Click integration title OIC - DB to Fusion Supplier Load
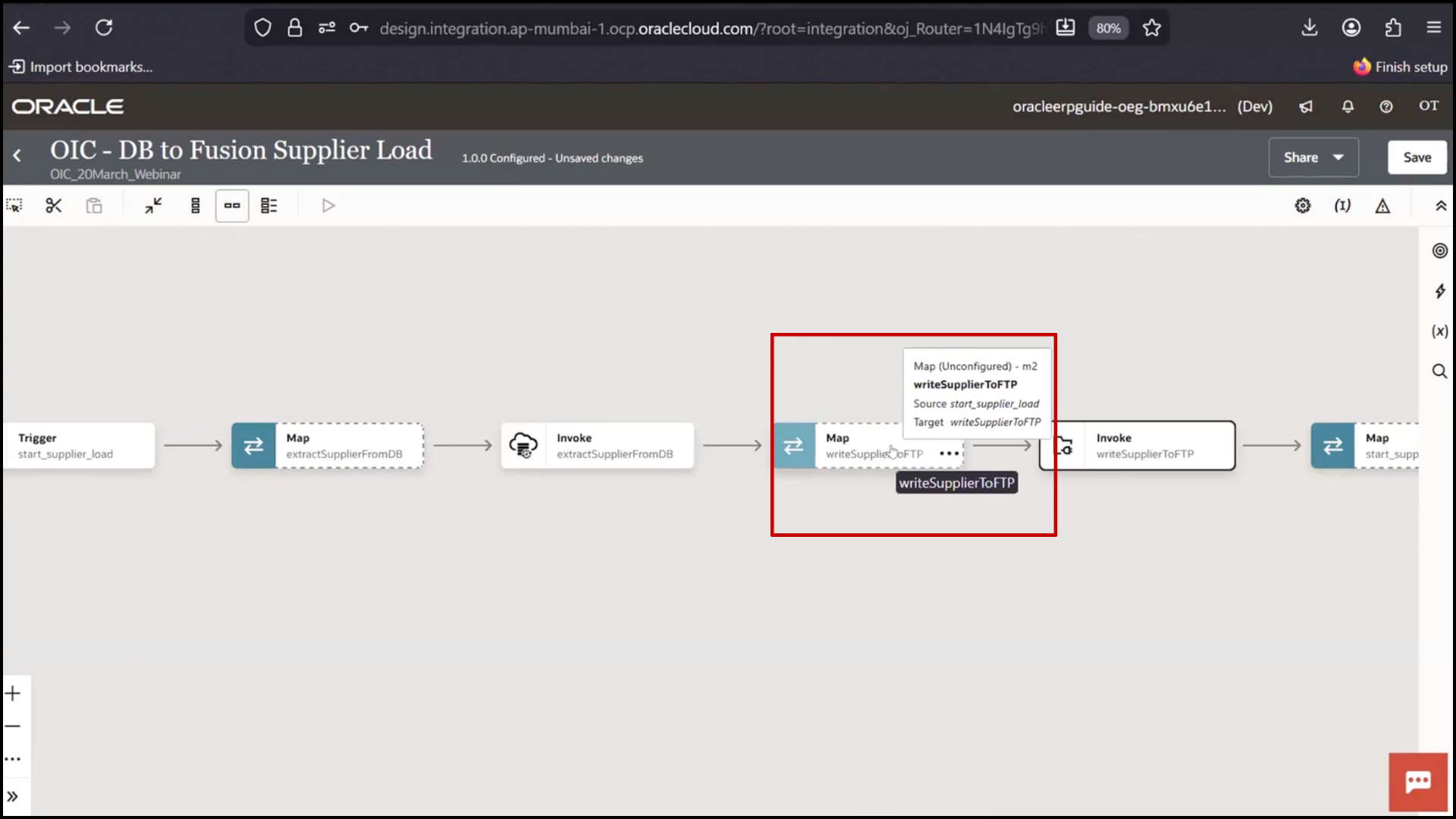The height and width of the screenshot is (819, 1456). pos(241,150)
